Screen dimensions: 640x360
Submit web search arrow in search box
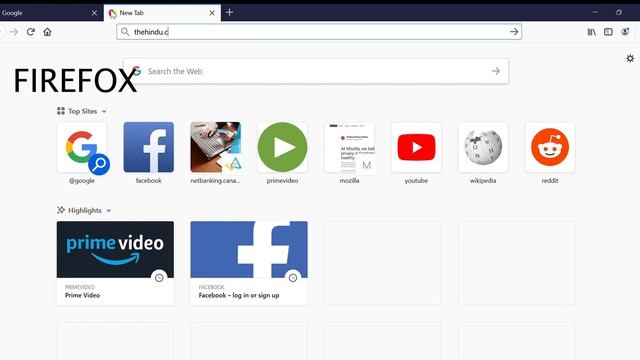496,71
